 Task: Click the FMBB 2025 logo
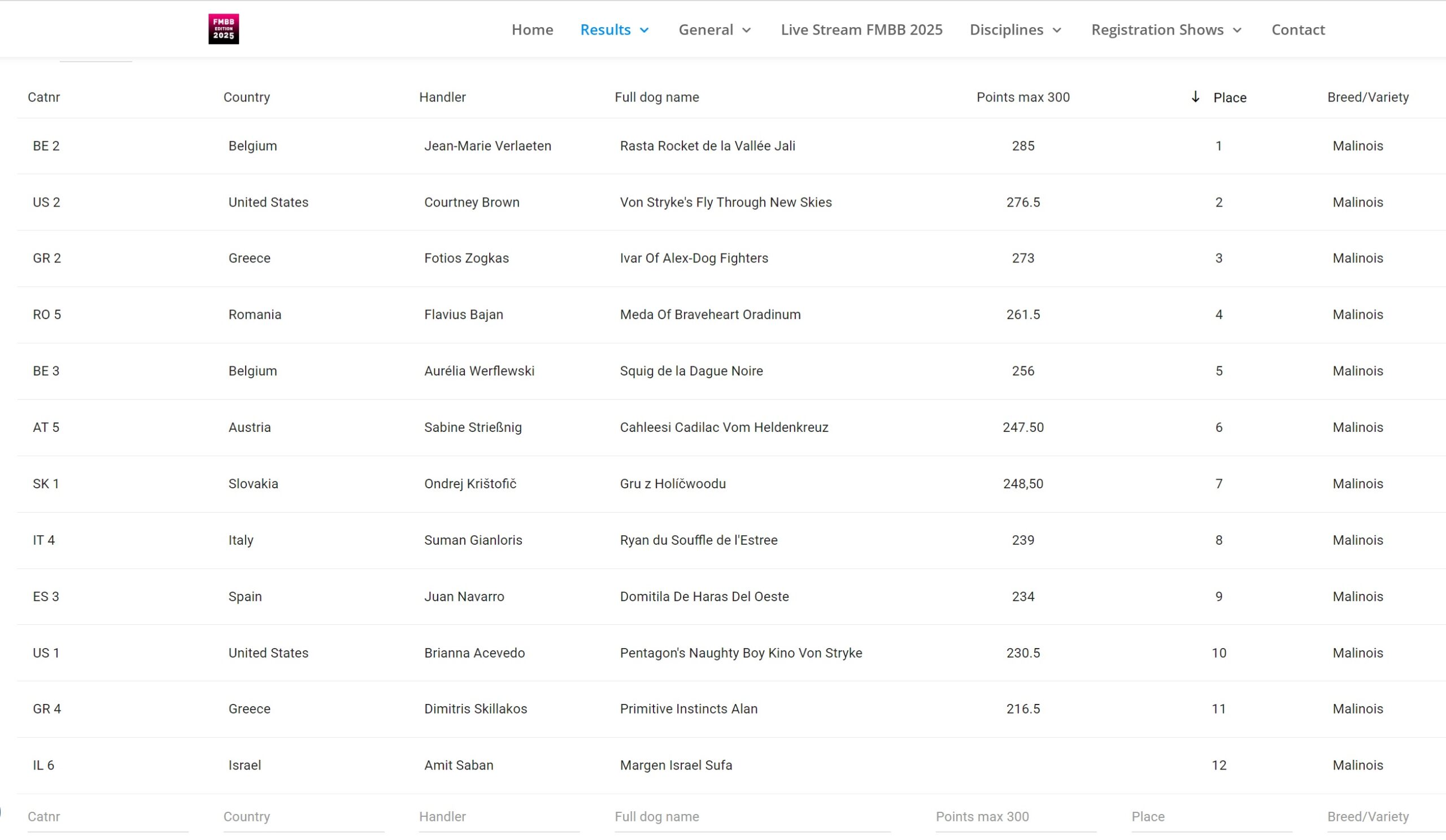[x=223, y=29]
